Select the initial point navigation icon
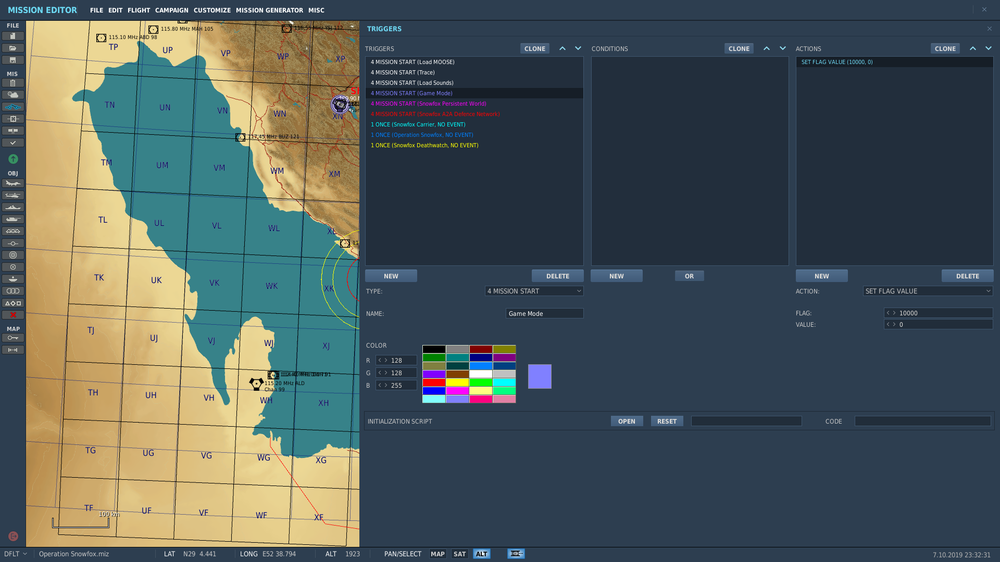The width and height of the screenshot is (1000, 562). point(12,243)
